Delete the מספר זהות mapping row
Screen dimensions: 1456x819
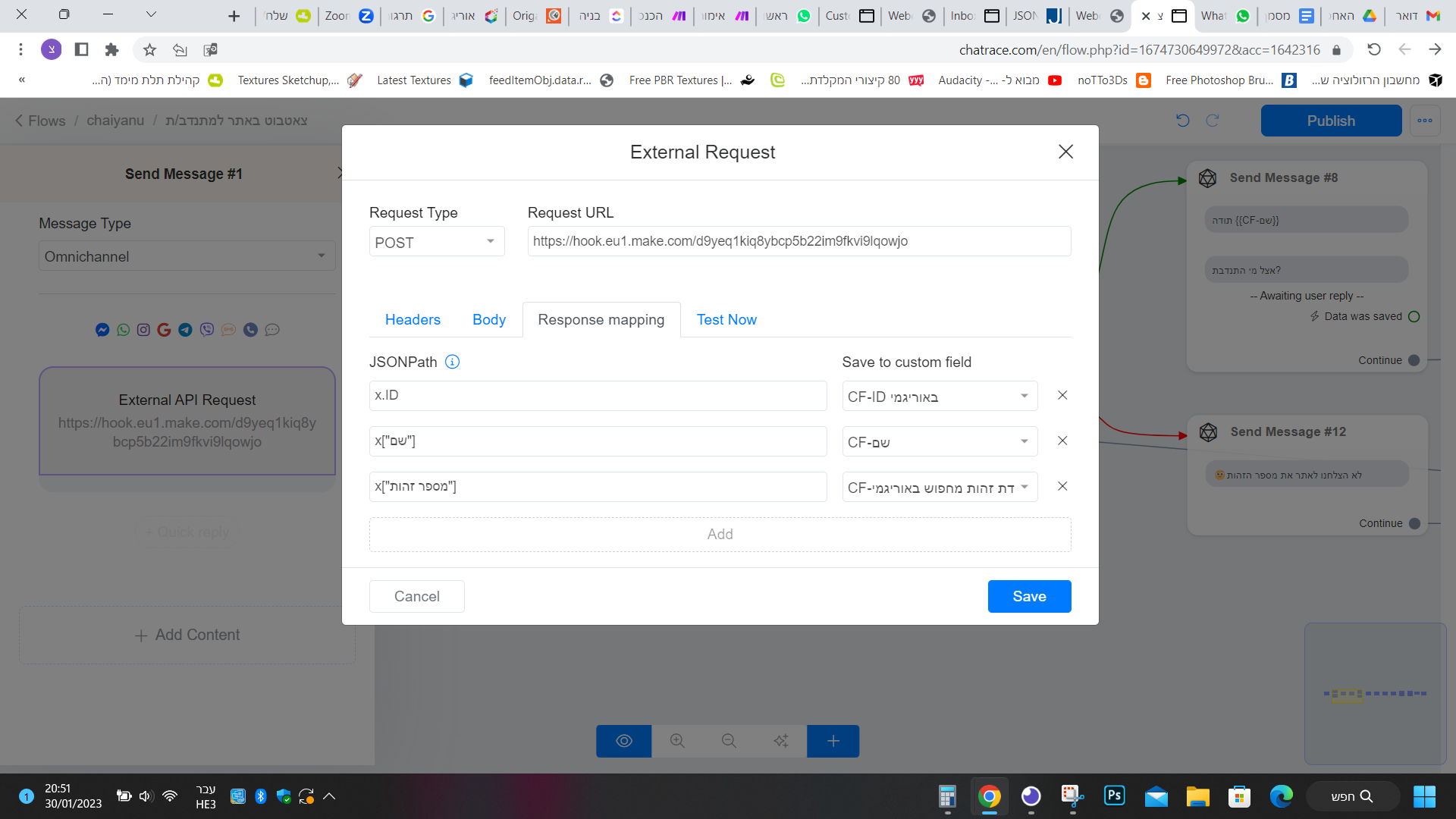click(1062, 486)
